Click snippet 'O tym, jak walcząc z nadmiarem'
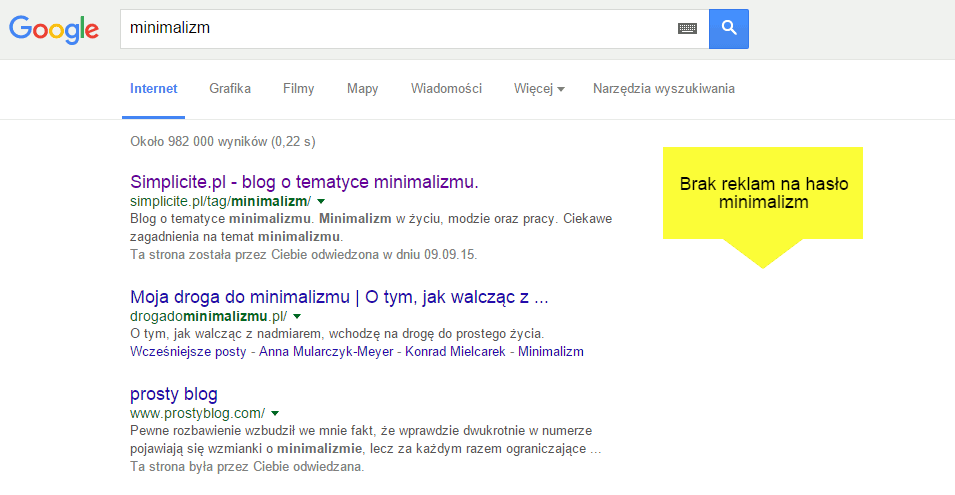Image resolution: width=955 pixels, height=495 pixels. pyautogui.click(x=337, y=334)
